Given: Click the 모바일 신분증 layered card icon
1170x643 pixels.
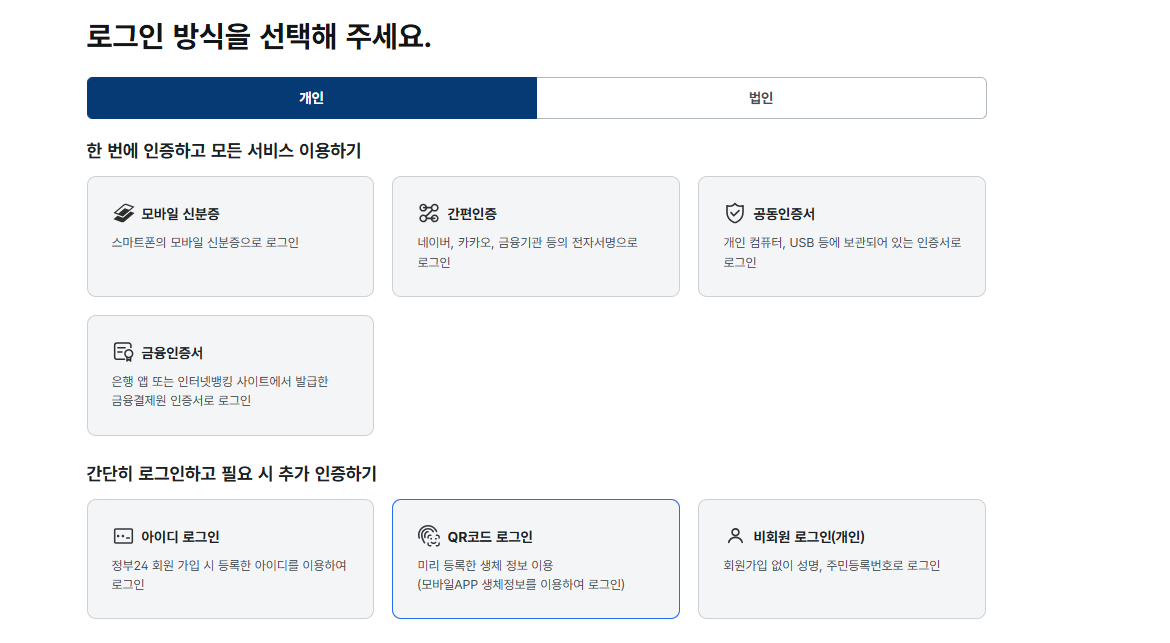Looking at the screenshot, I should 123,213.
